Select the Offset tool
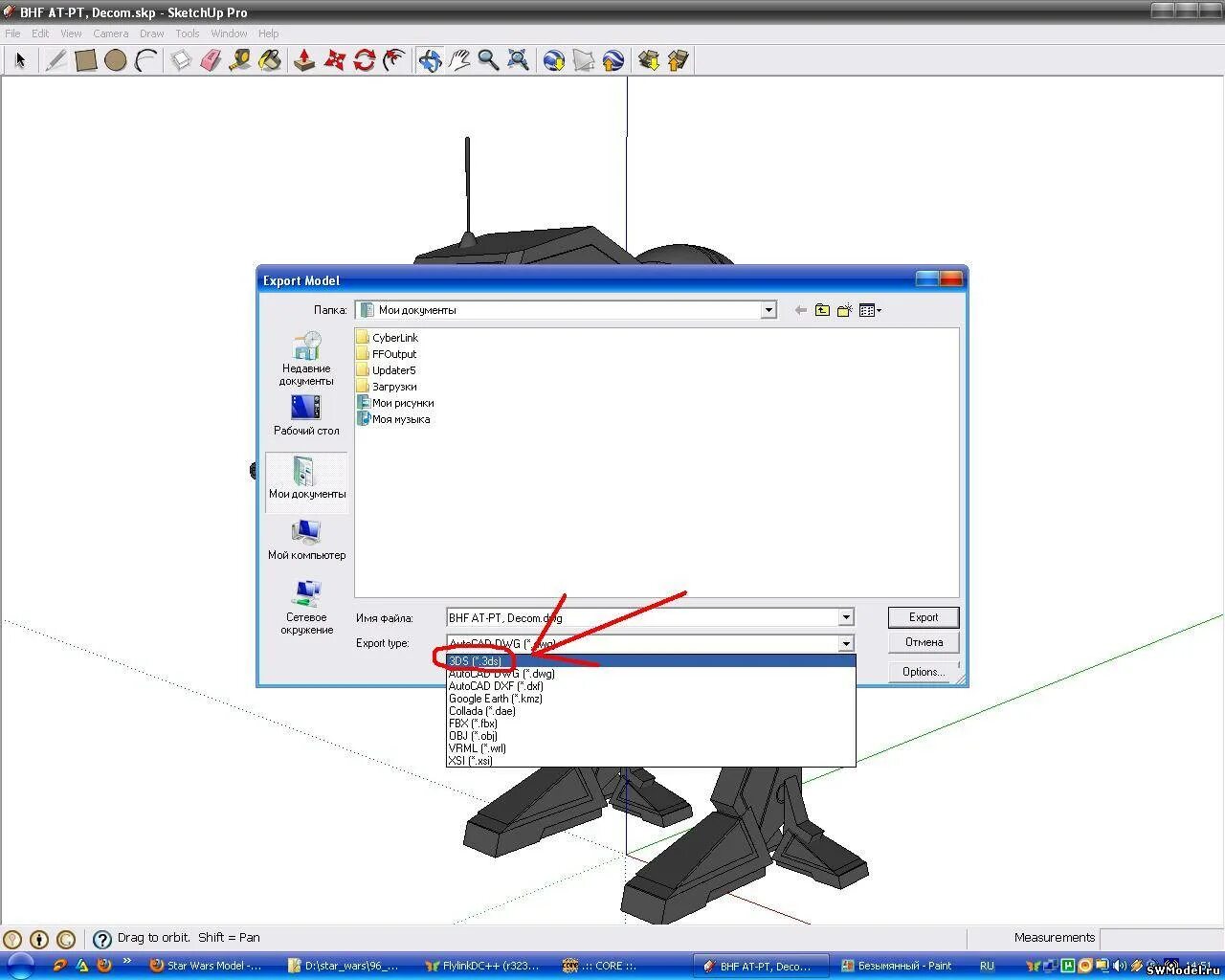1225x980 pixels. pos(393,60)
